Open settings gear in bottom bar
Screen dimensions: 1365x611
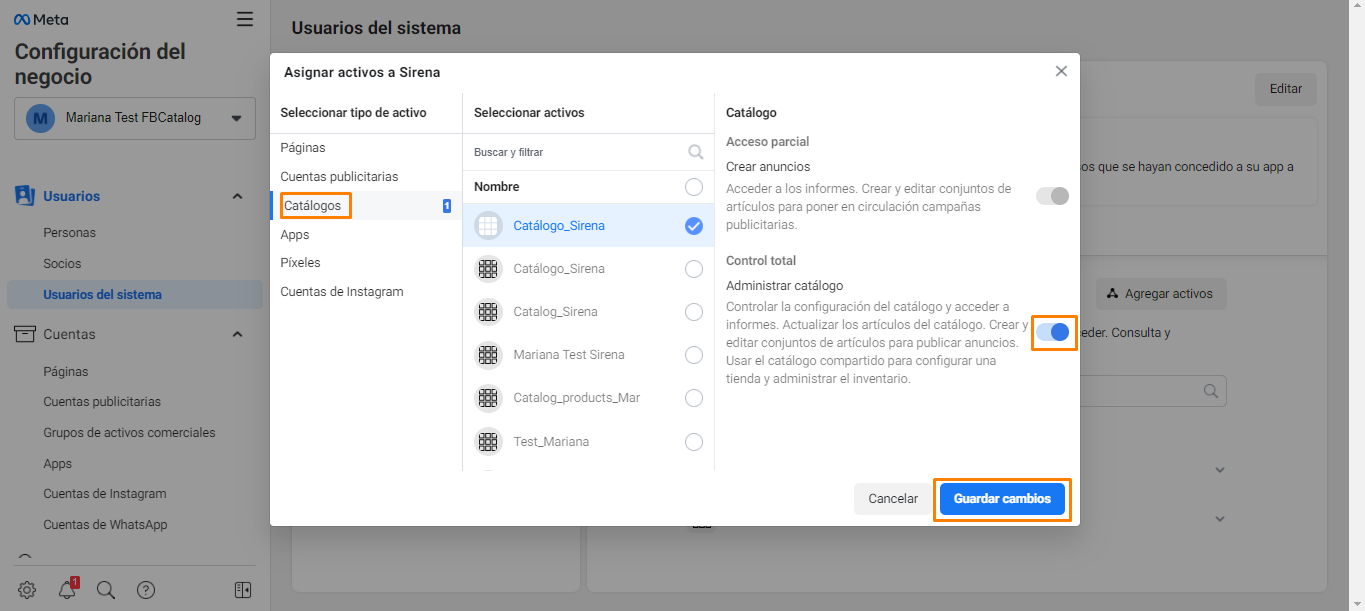coord(27,589)
